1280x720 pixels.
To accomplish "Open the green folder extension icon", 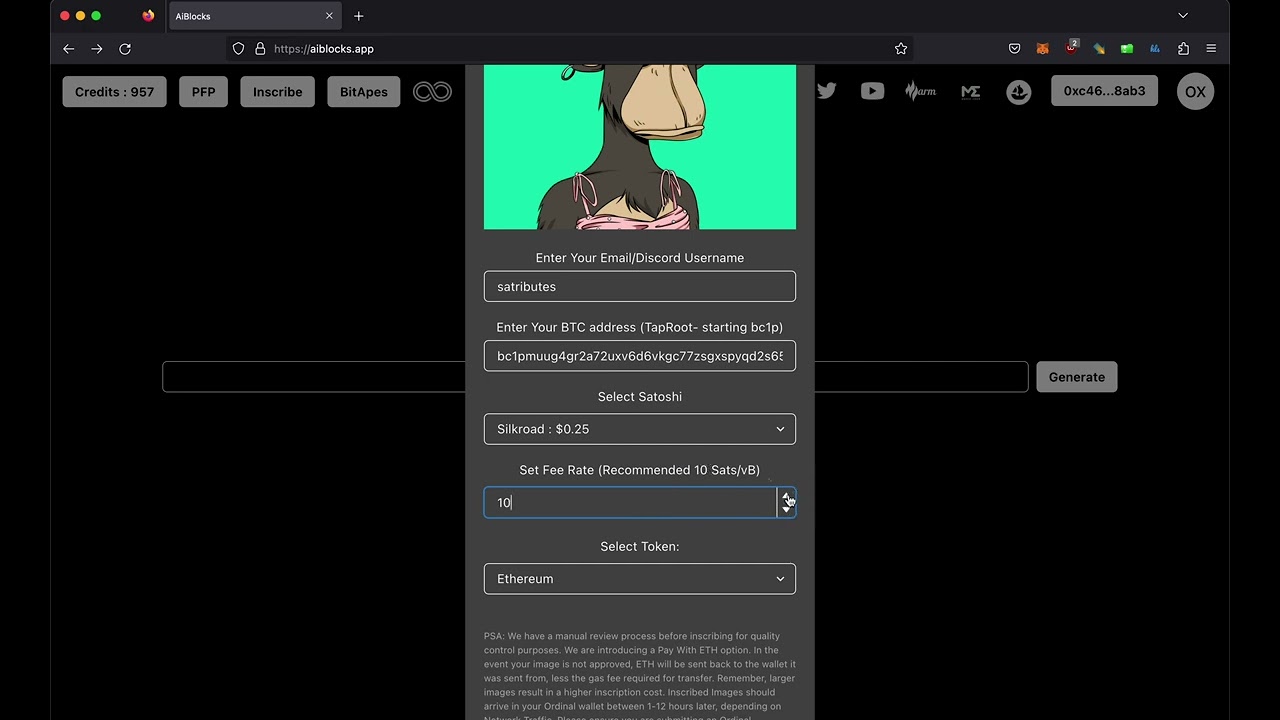I will [1127, 48].
